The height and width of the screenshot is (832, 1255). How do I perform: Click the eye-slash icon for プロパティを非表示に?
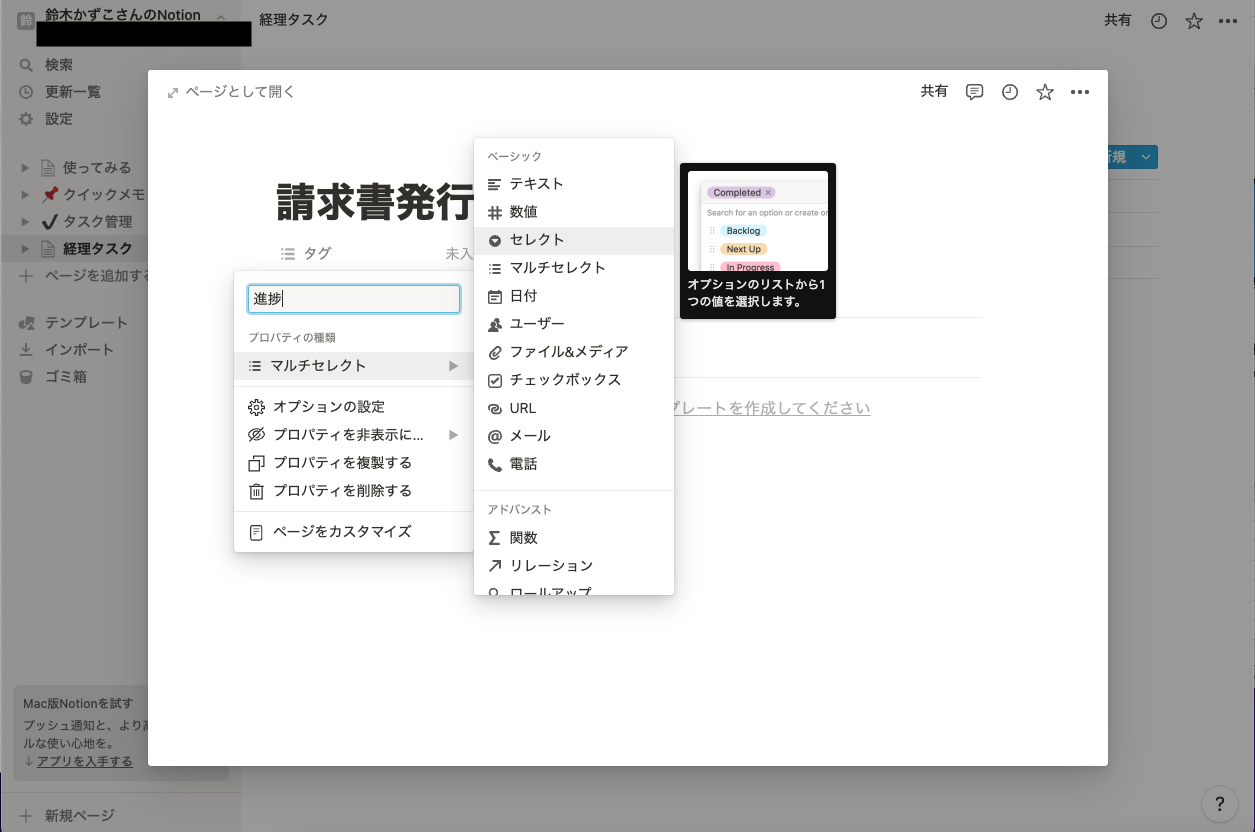256,435
